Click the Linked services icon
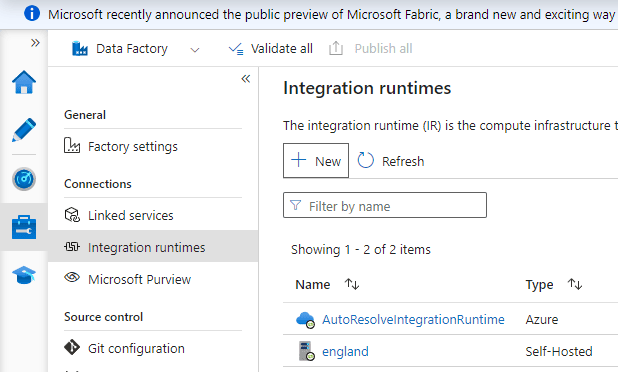This screenshot has height=372, width=618. (72, 215)
